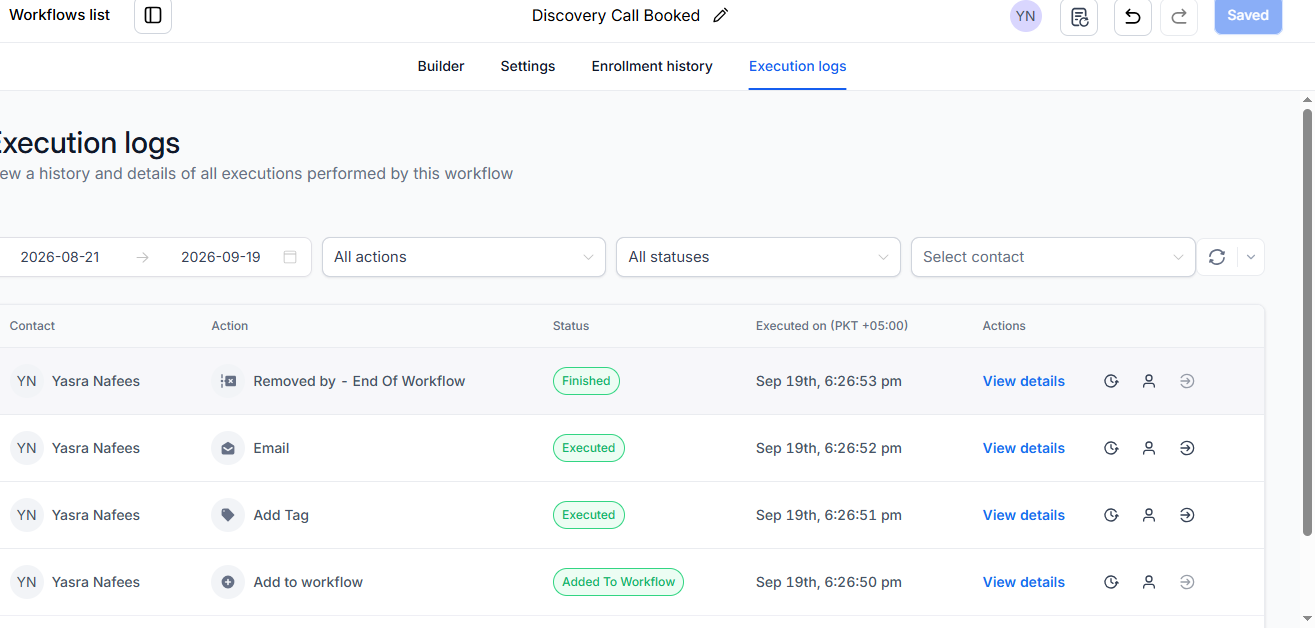Click the Finished status badge
This screenshot has height=628, width=1315.
pos(586,381)
